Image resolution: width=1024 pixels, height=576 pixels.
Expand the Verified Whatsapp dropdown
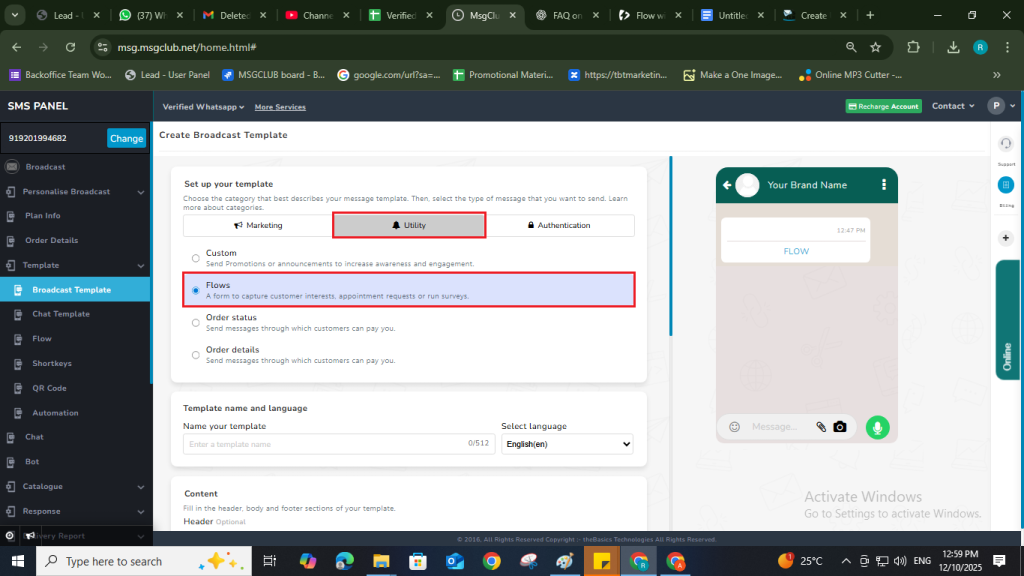[203, 107]
